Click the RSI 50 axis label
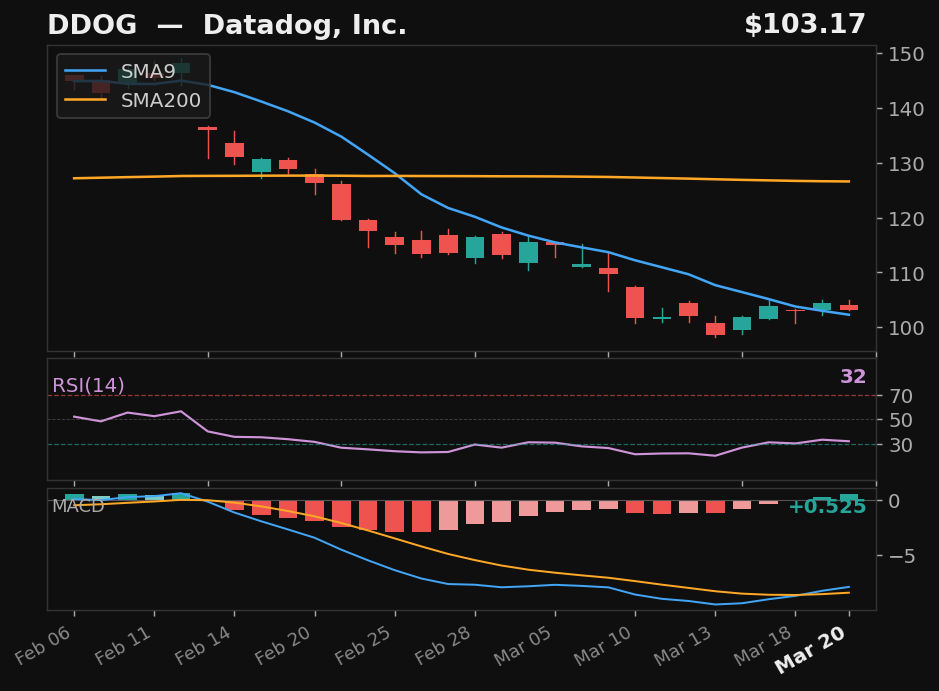The height and width of the screenshot is (691, 939). pos(901,420)
